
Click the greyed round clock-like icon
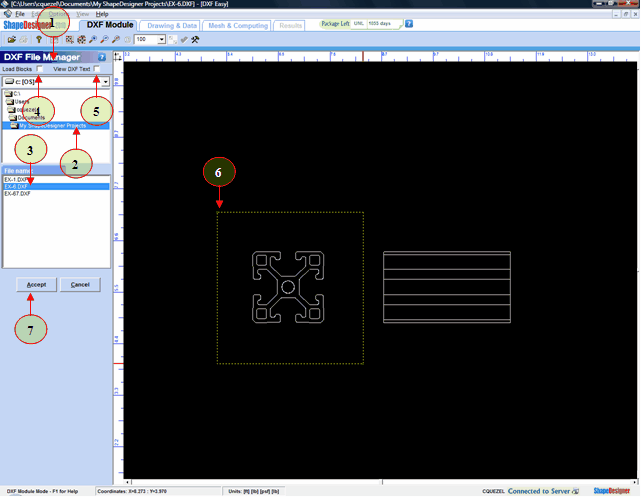(127, 40)
